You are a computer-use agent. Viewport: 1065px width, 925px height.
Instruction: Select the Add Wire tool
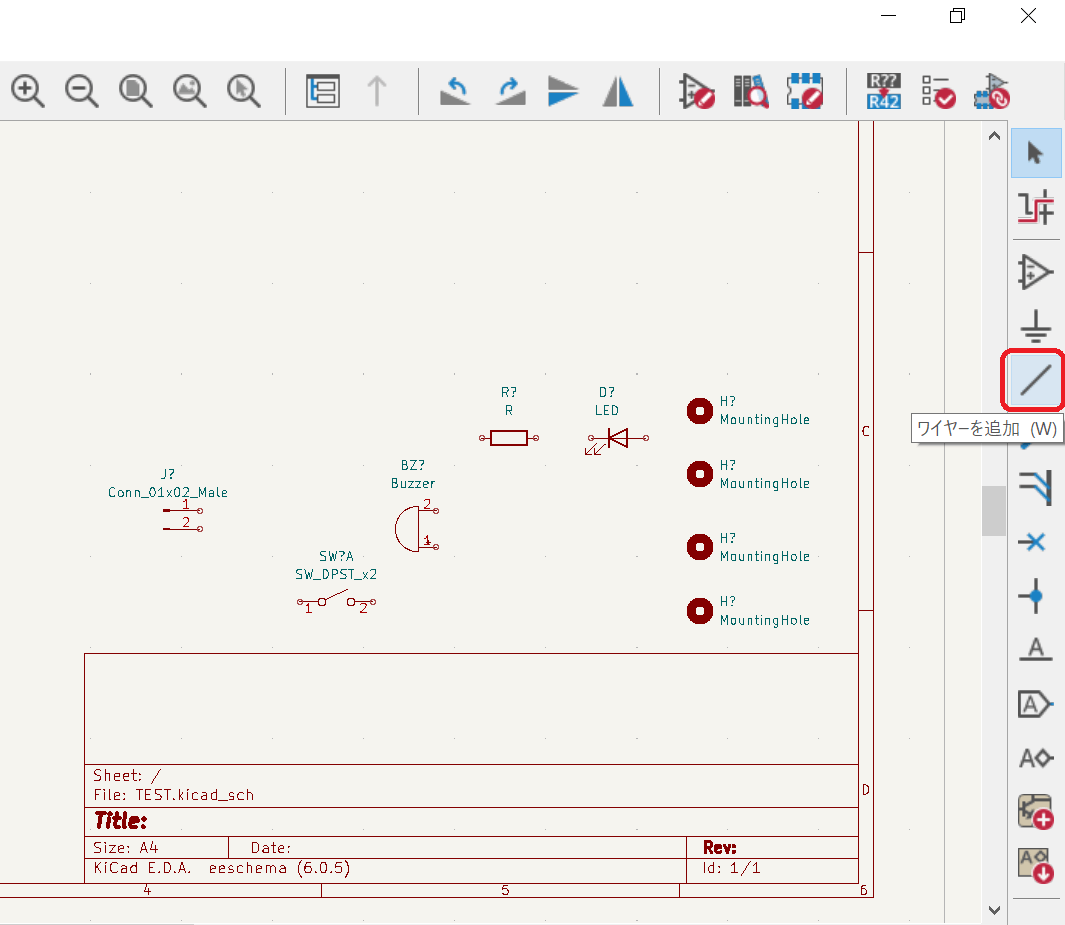click(1035, 380)
